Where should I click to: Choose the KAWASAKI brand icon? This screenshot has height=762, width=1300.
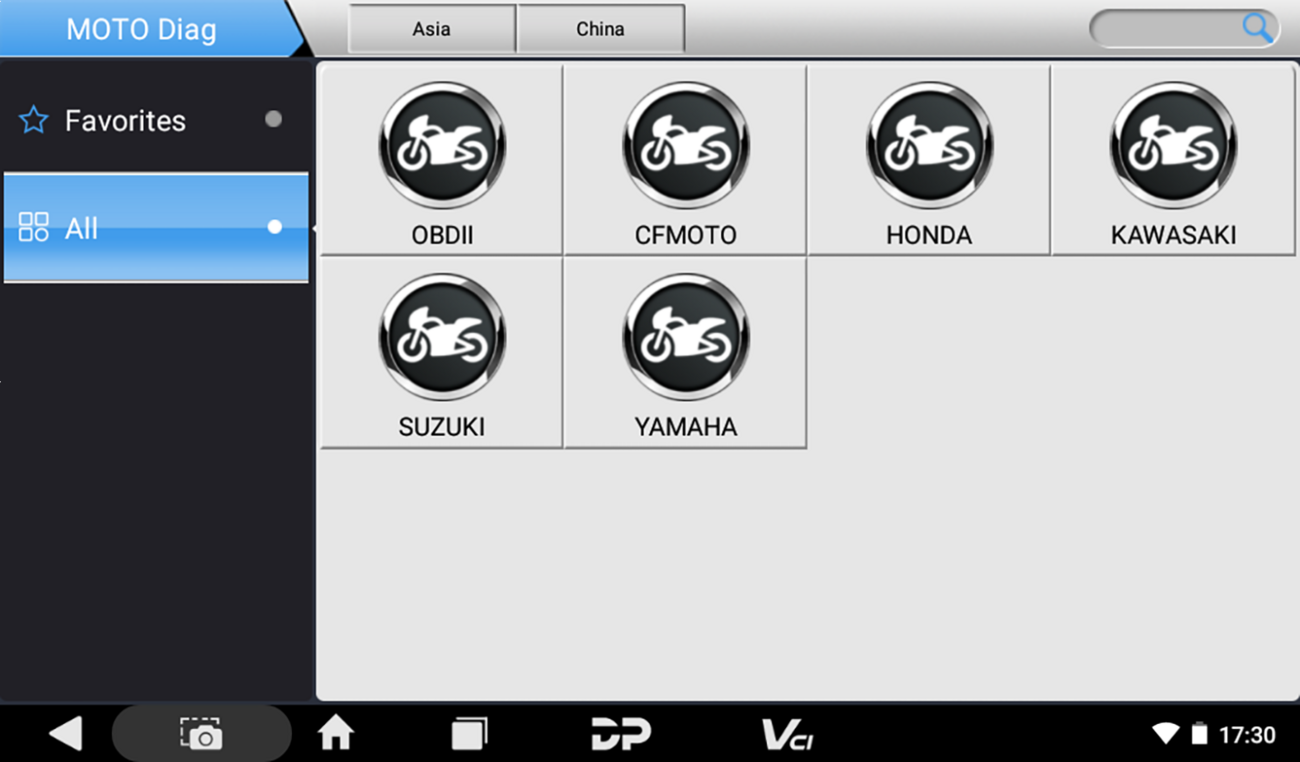pos(1173,146)
